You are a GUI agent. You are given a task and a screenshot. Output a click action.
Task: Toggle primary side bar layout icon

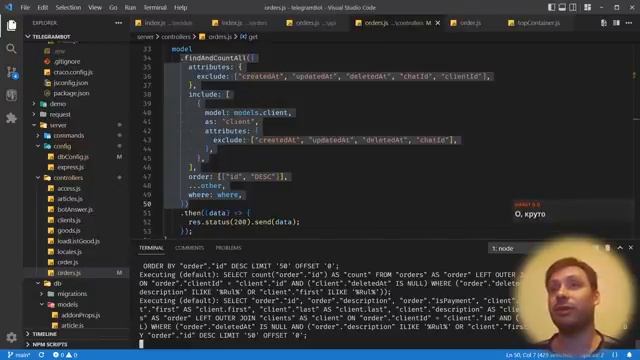pos(551,7)
